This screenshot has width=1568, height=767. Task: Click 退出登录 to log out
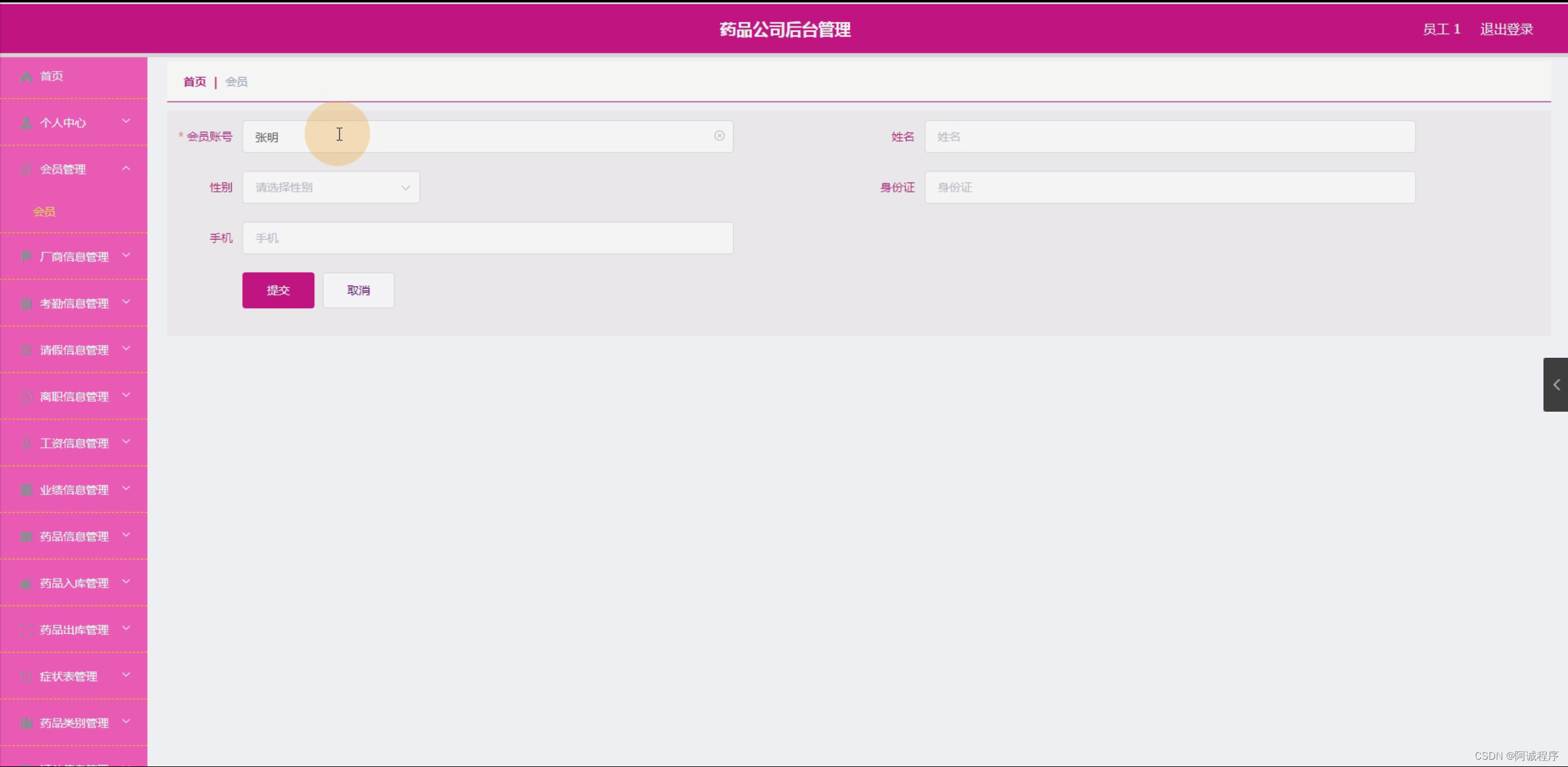pyautogui.click(x=1505, y=28)
